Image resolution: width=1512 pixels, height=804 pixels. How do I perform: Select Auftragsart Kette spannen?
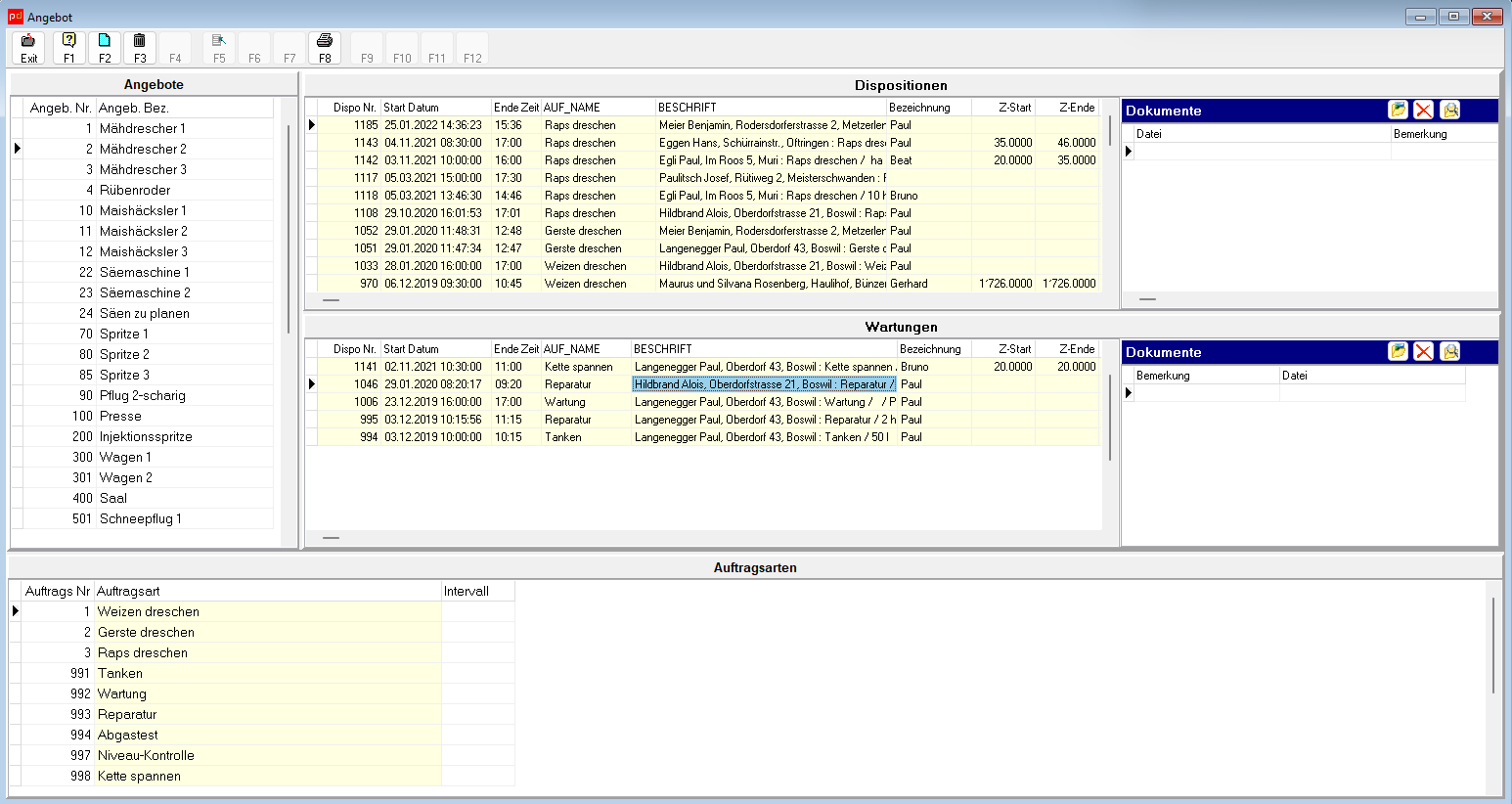click(268, 776)
